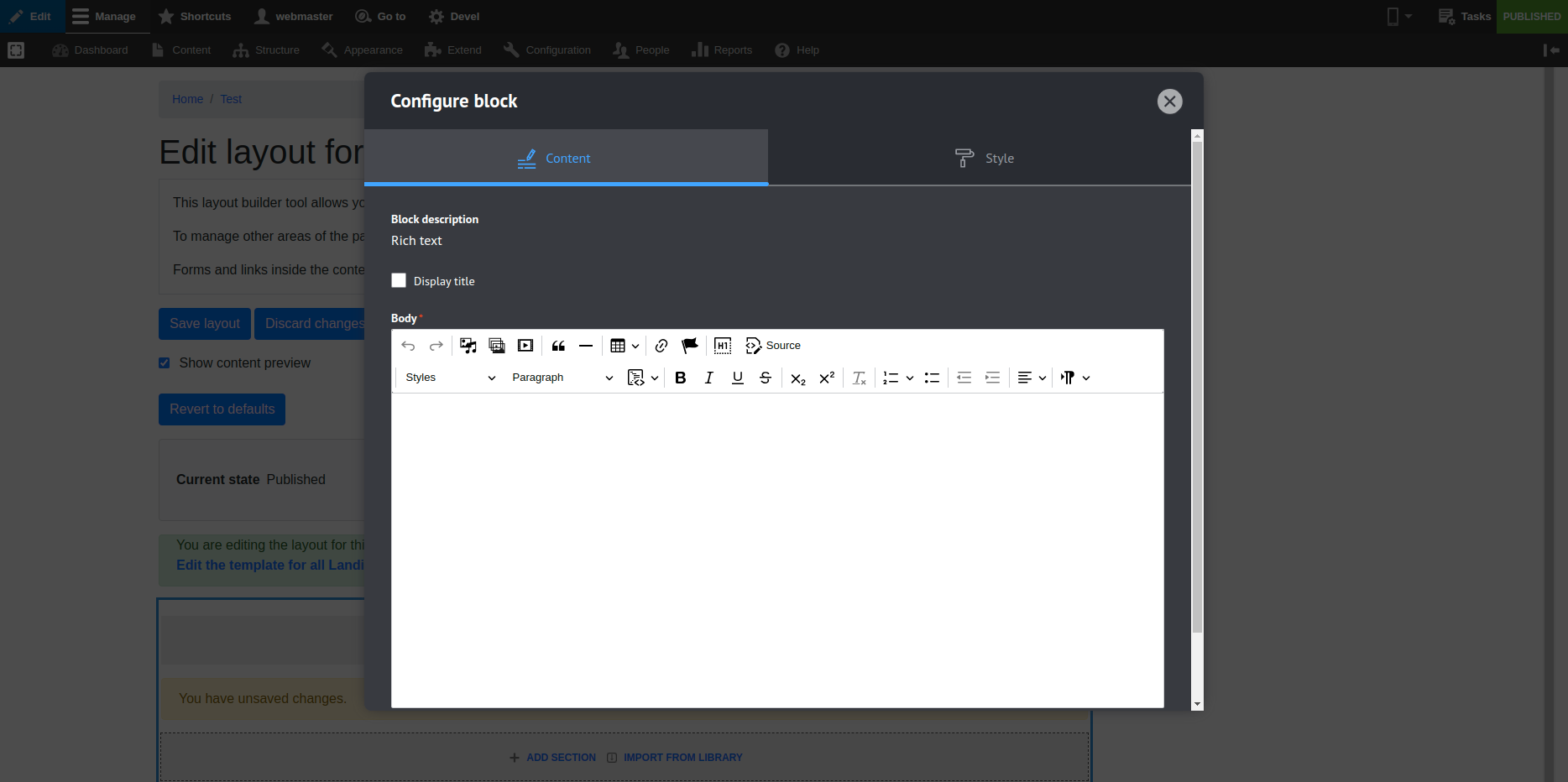Screen dimensions: 1568x782
Task: Click the block quote icon
Action: point(558,346)
